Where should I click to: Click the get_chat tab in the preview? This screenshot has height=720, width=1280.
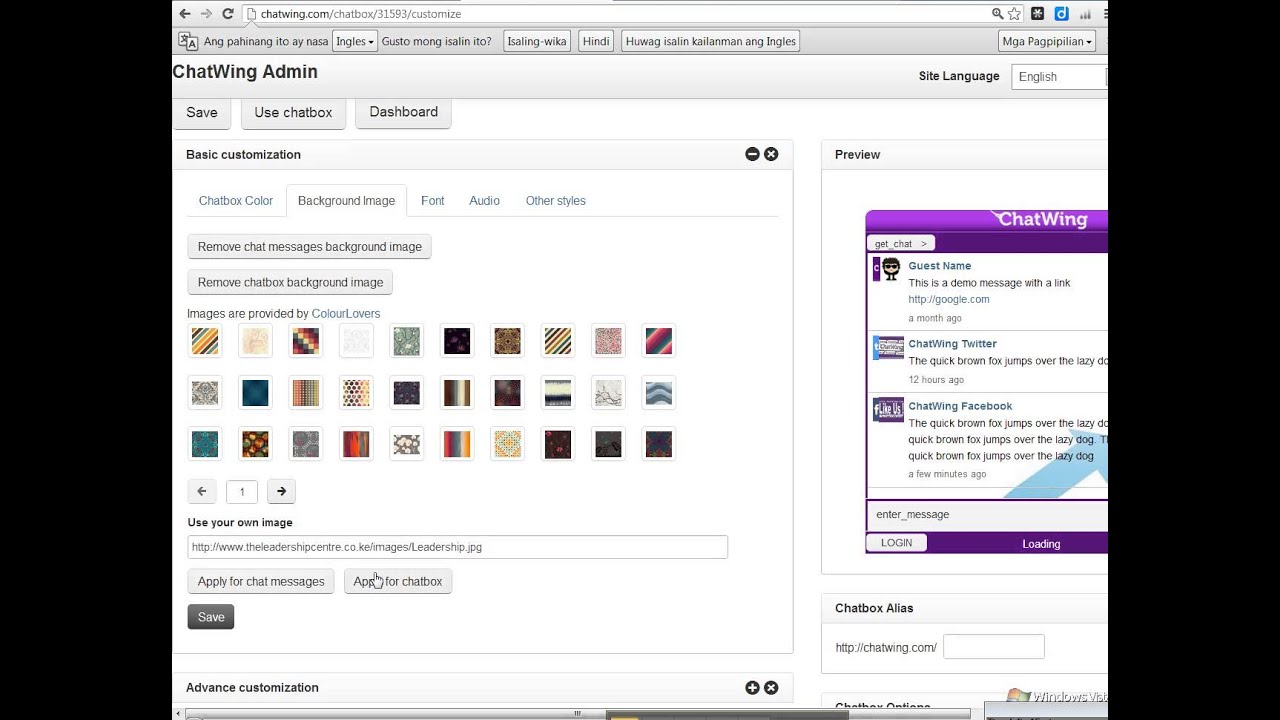(900, 243)
